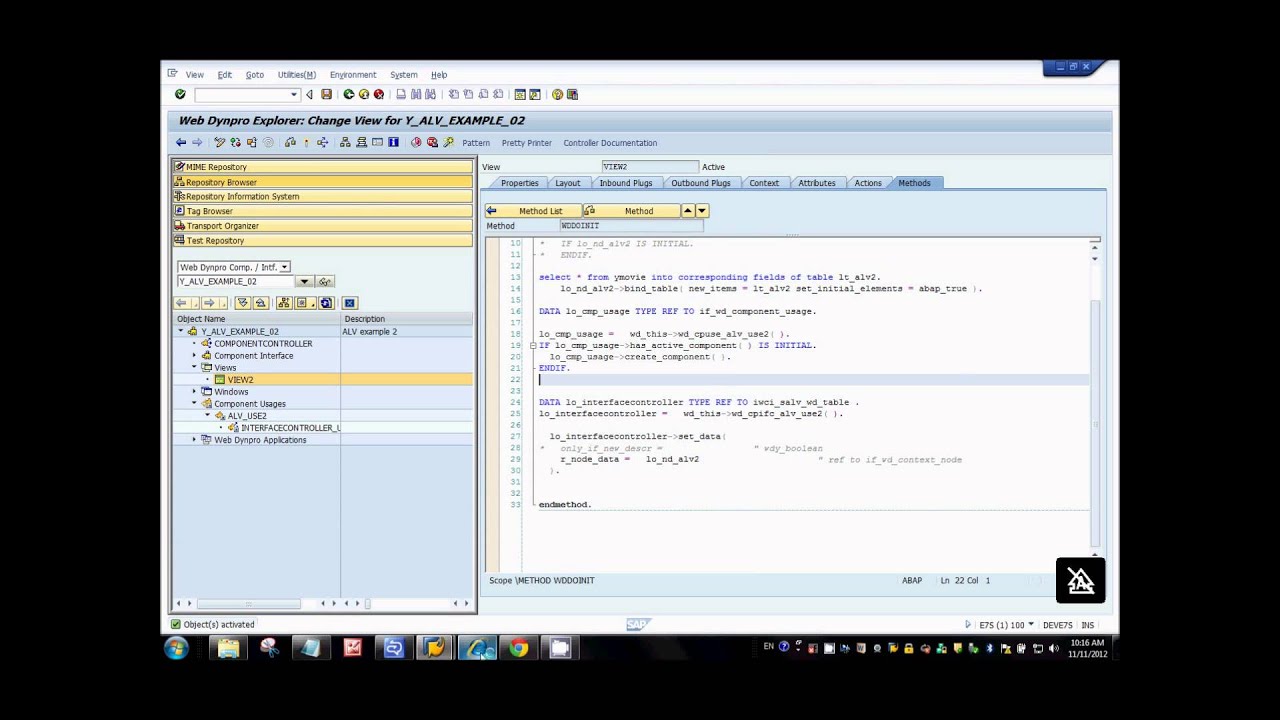Switch to the Actions tab

point(868,183)
